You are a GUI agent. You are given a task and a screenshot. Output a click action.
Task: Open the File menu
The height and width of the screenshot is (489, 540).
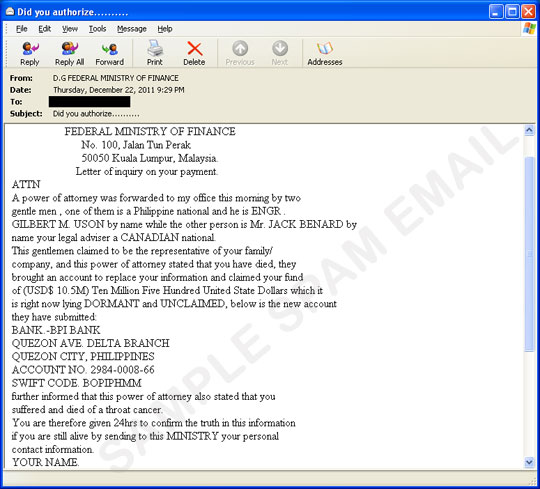(x=21, y=29)
